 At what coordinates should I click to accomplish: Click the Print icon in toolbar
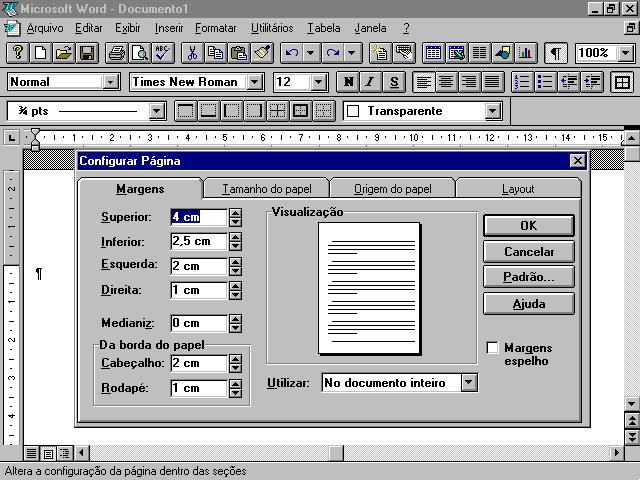click(x=117, y=53)
